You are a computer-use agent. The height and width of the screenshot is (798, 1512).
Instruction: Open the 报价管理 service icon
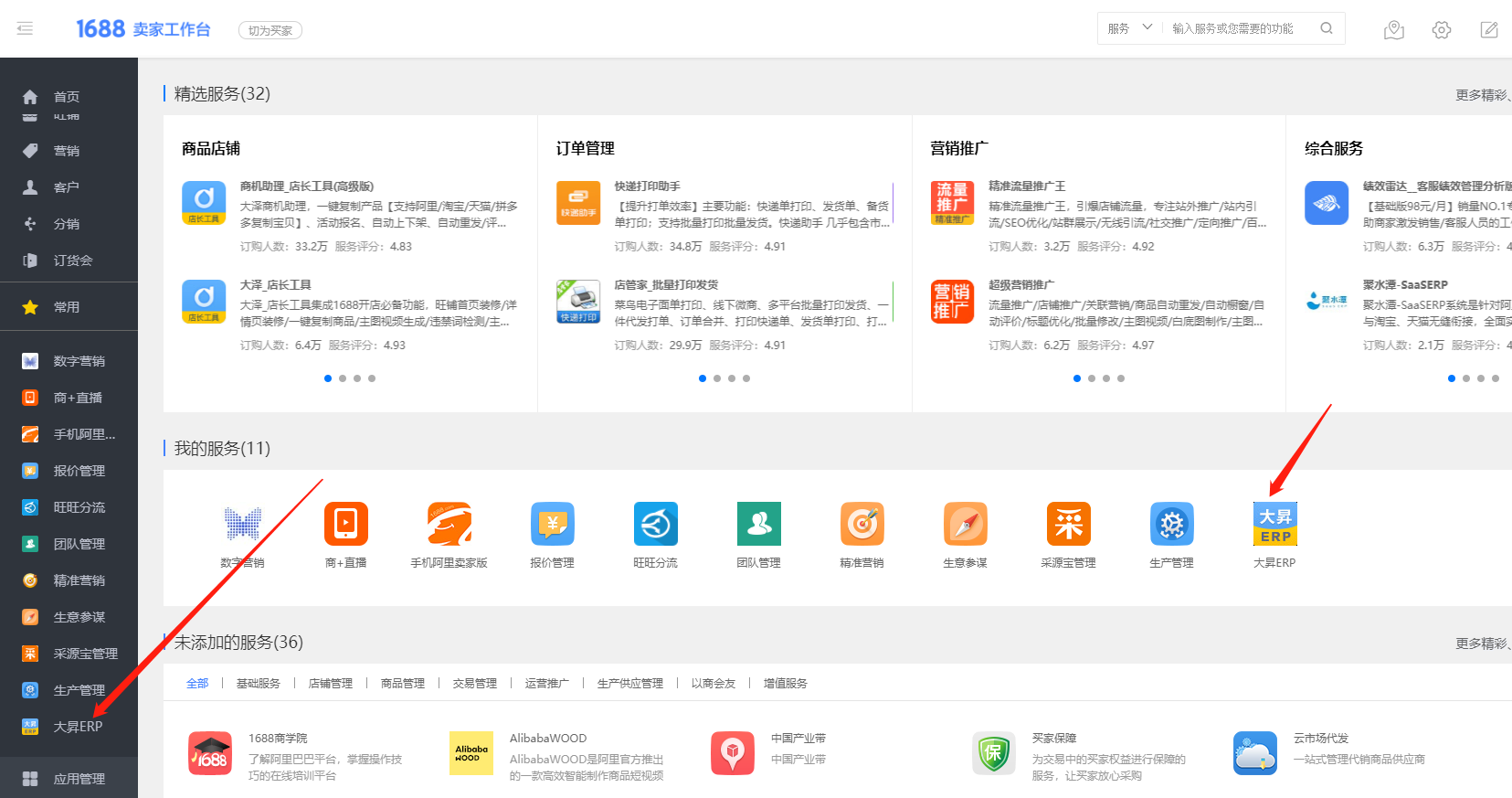point(553,524)
